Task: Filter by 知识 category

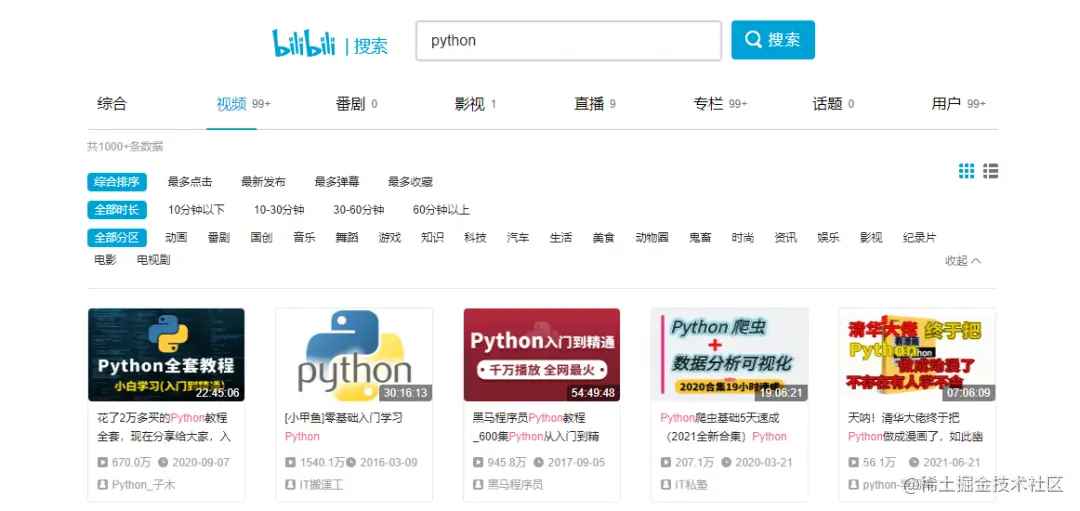Action: pyautogui.click(x=433, y=238)
